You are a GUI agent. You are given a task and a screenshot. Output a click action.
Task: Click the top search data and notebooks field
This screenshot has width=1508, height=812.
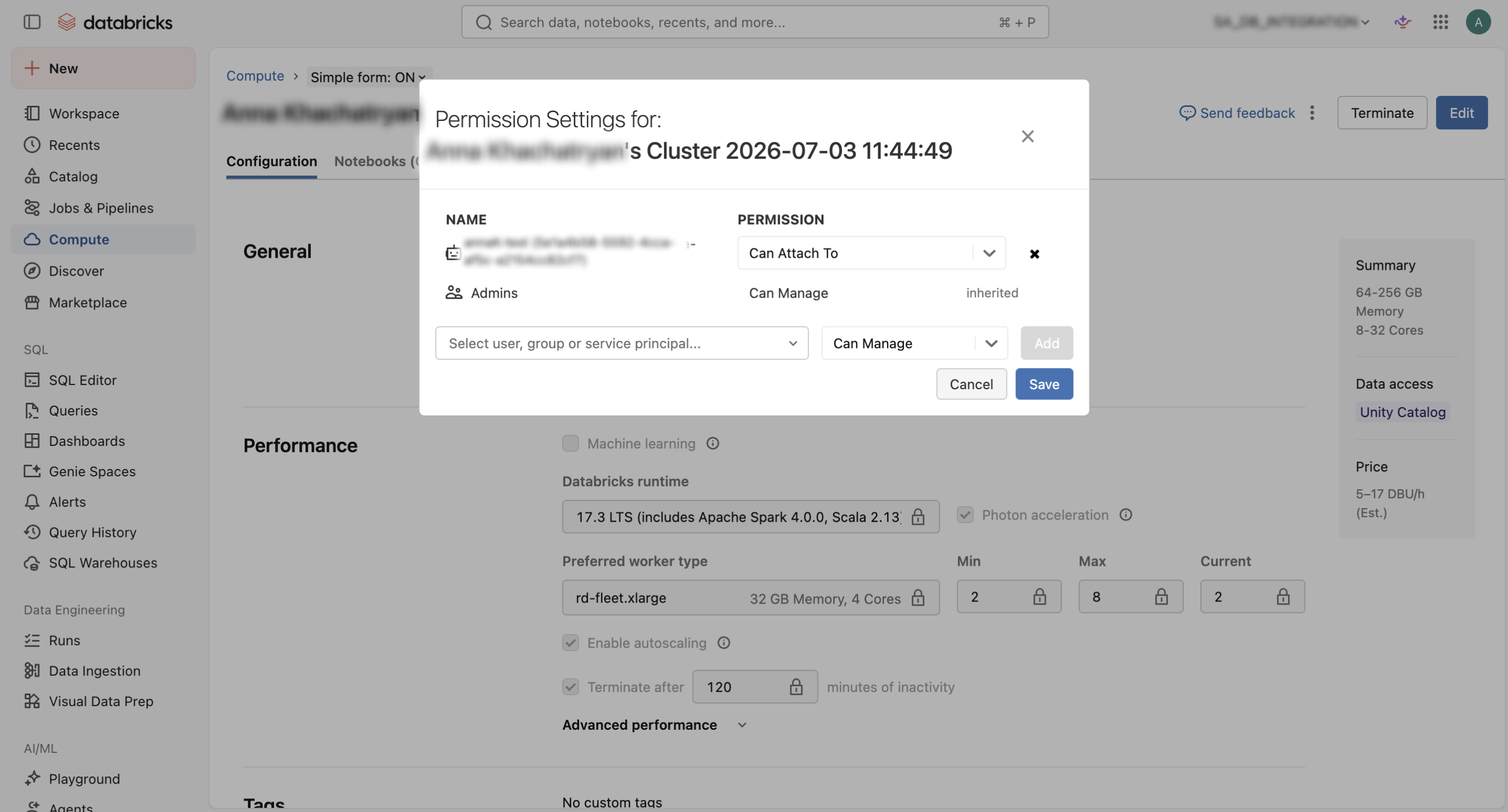coord(755,22)
